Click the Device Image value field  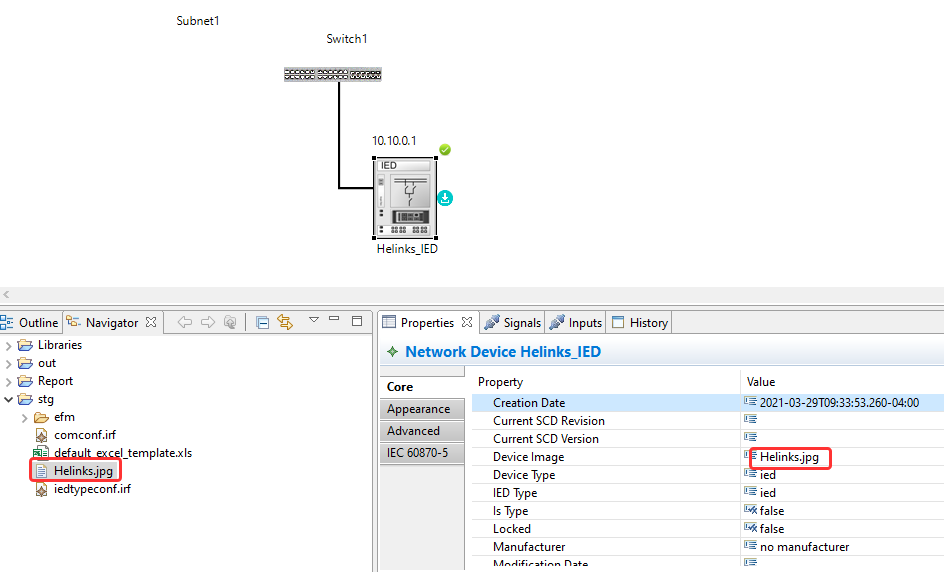(789, 457)
